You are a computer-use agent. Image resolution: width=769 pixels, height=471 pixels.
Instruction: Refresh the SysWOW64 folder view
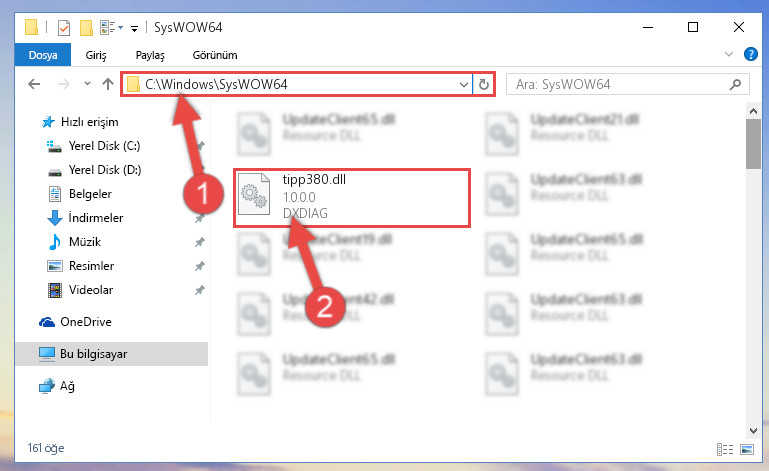click(x=484, y=84)
